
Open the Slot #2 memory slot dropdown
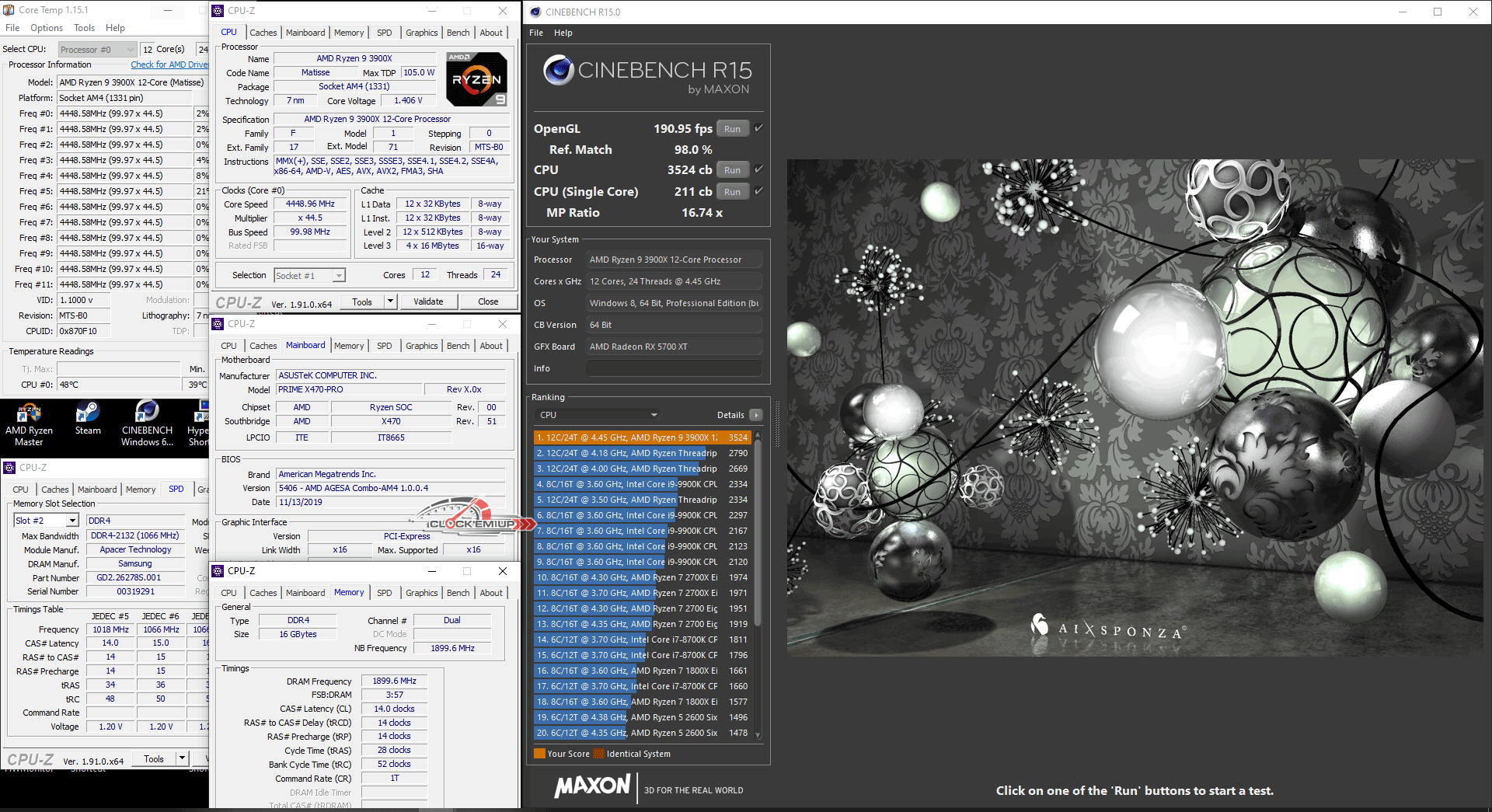coord(72,521)
